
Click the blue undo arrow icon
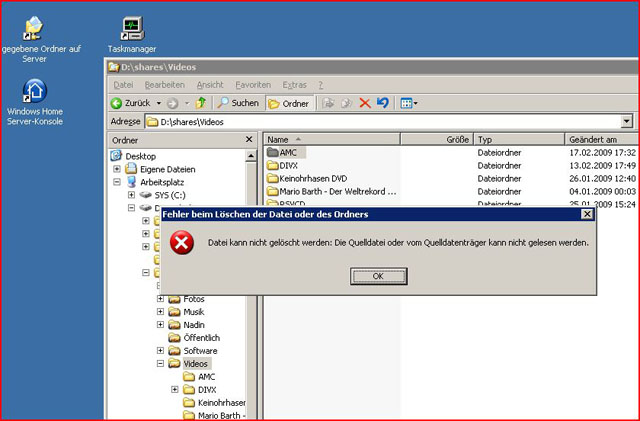(x=382, y=103)
